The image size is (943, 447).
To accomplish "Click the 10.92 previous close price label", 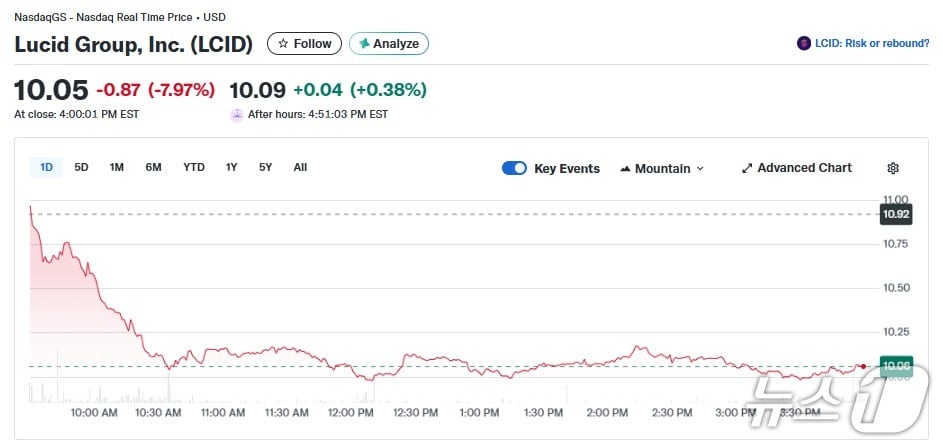I will click(x=894, y=214).
